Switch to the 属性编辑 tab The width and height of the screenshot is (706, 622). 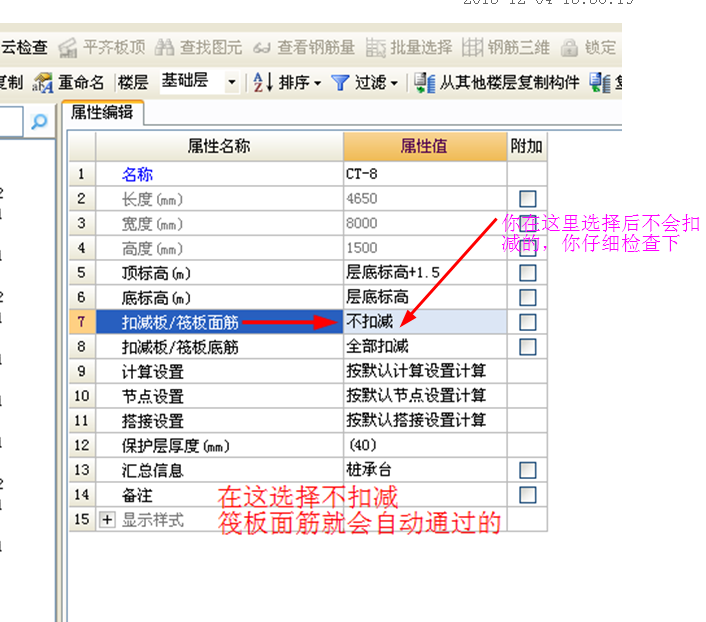point(102,112)
